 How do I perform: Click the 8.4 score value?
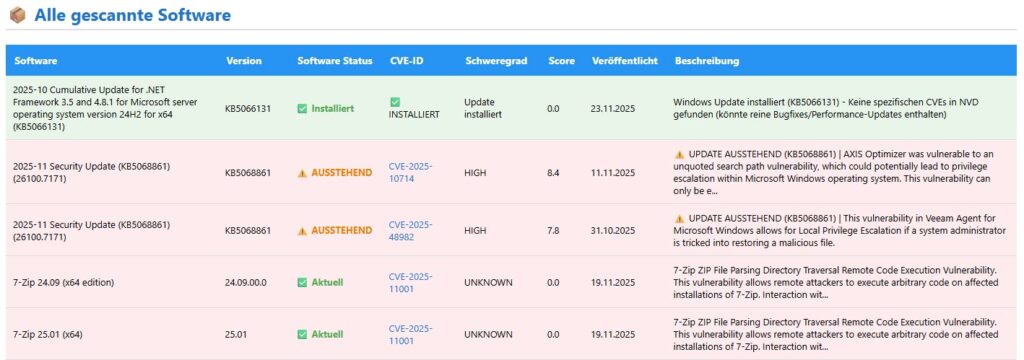(553, 173)
